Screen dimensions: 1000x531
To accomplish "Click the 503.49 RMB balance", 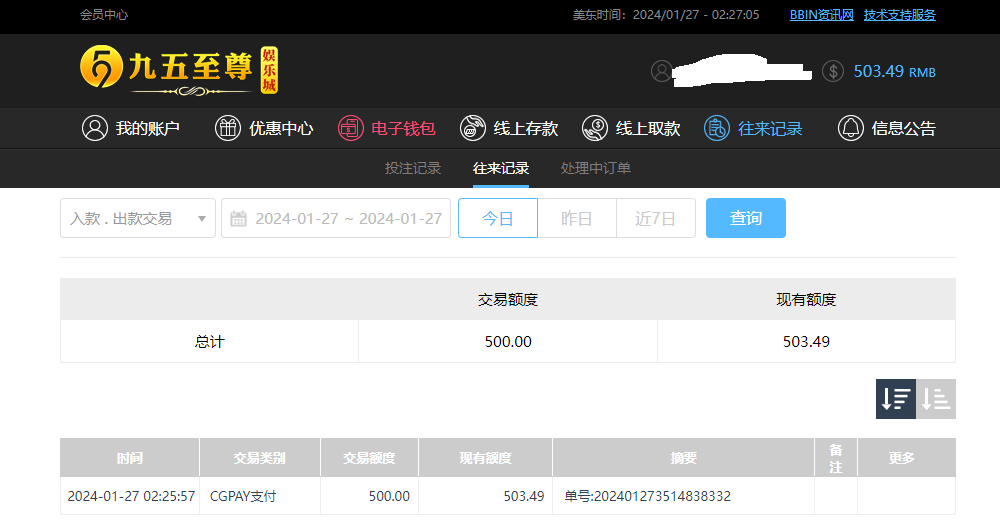I will [x=895, y=71].
